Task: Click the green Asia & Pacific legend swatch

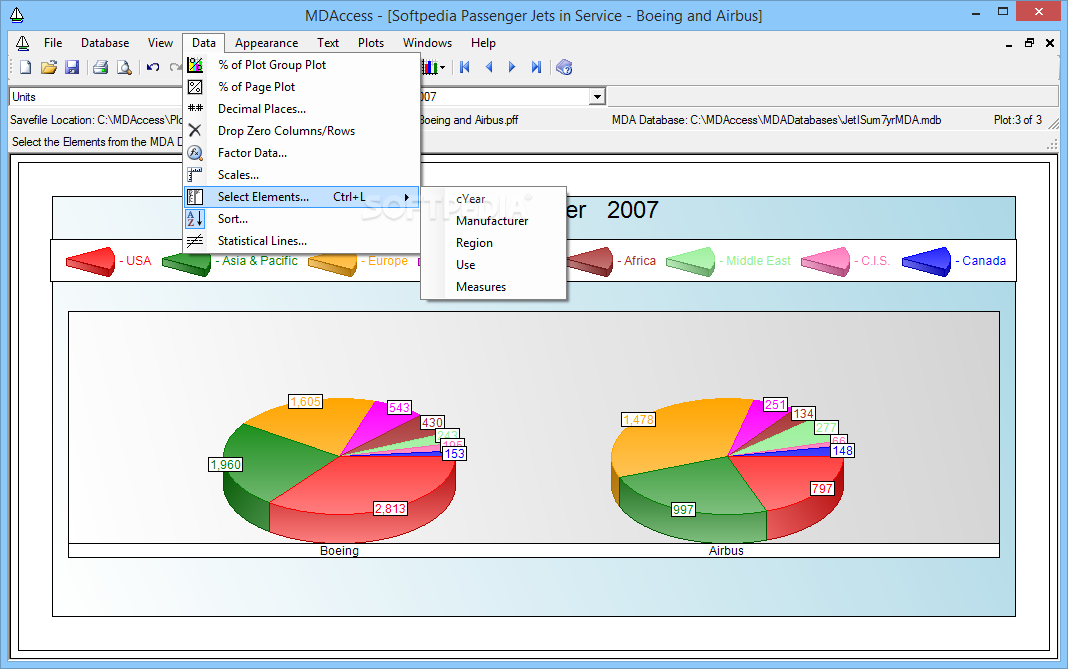Action: pos(187,264)
